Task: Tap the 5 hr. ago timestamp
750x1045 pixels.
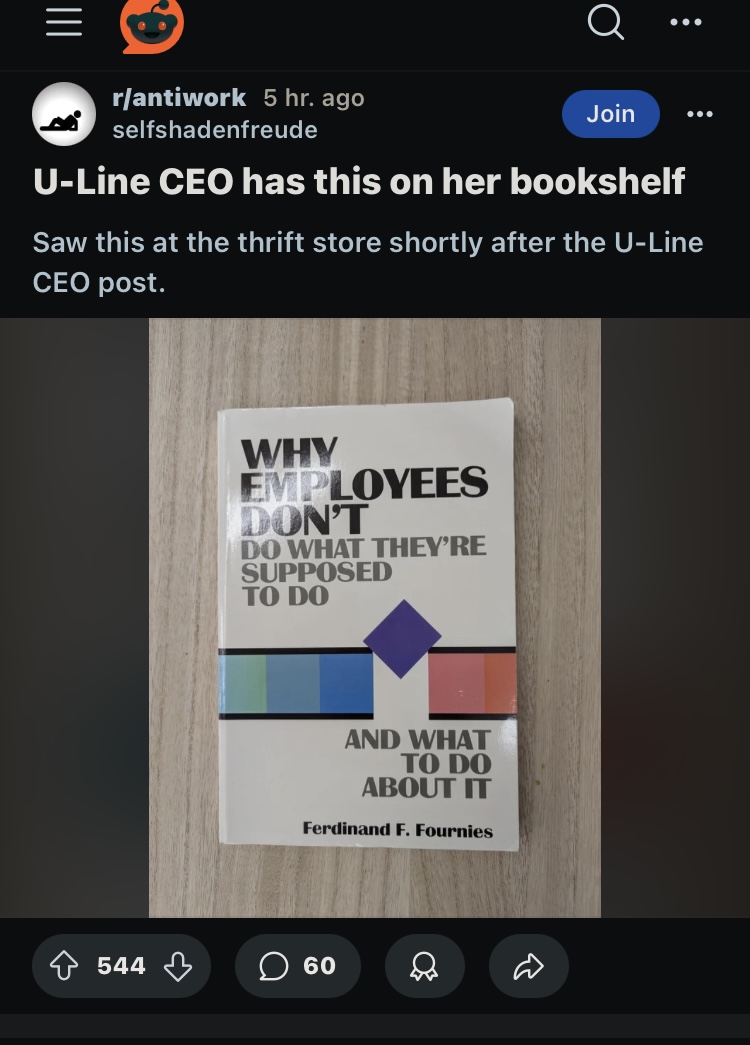Action: [x=314, y=97]
